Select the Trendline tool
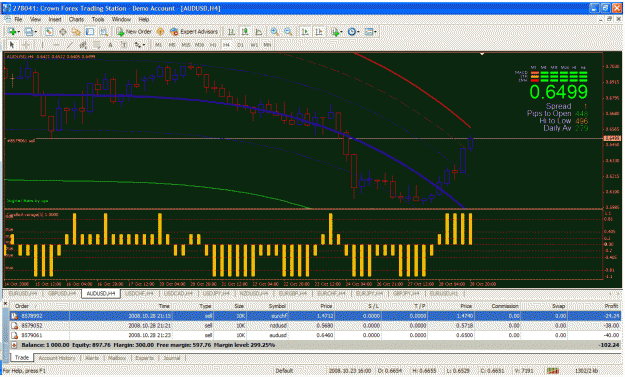 tap(70, 45)
